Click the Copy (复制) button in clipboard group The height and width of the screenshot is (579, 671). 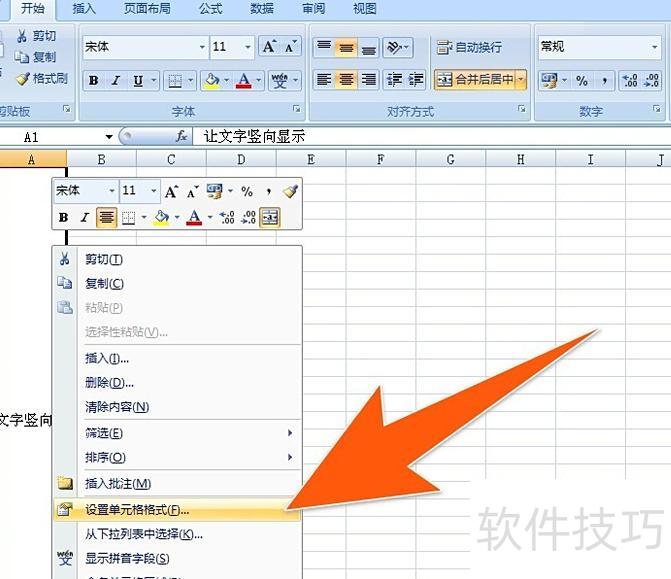click(35, 56)
